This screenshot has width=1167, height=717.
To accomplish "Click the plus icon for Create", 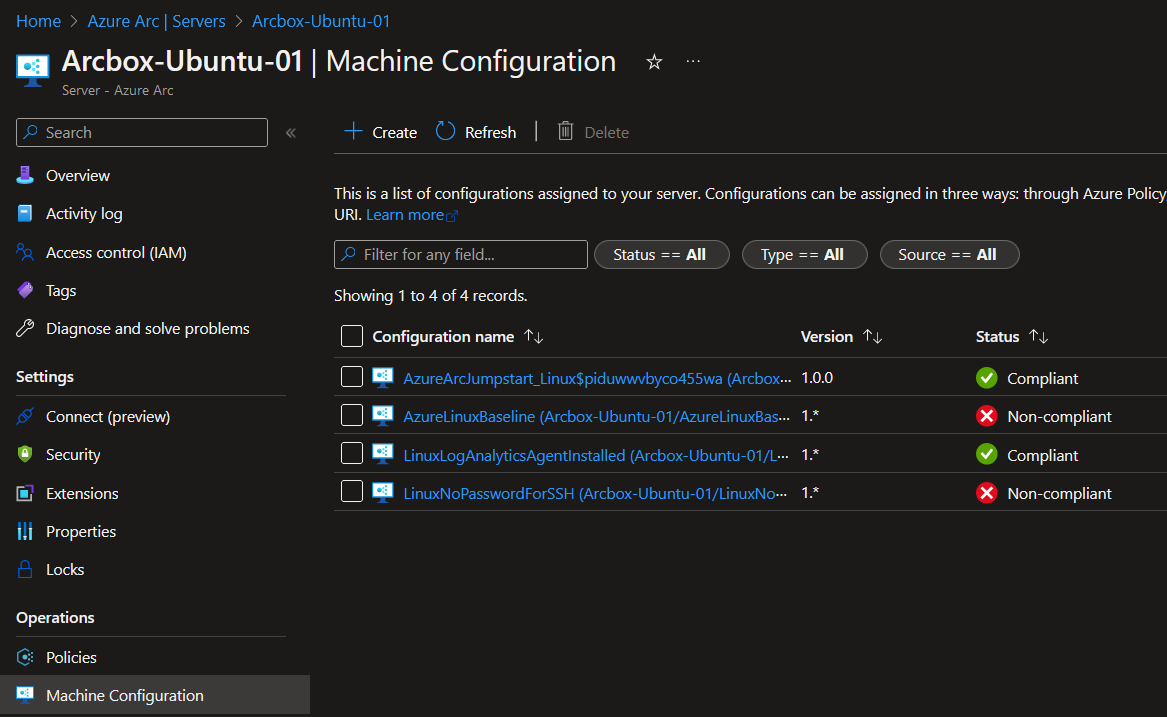I will (x=354, y=132).
